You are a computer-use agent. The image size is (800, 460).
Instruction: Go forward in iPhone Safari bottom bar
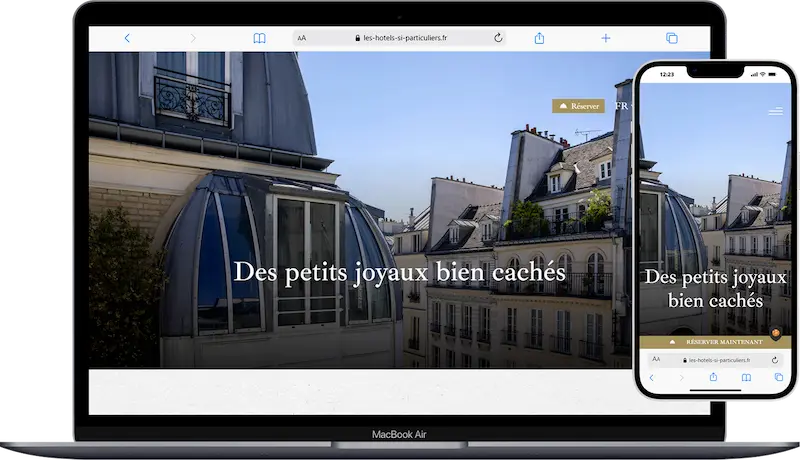[681, 377]
